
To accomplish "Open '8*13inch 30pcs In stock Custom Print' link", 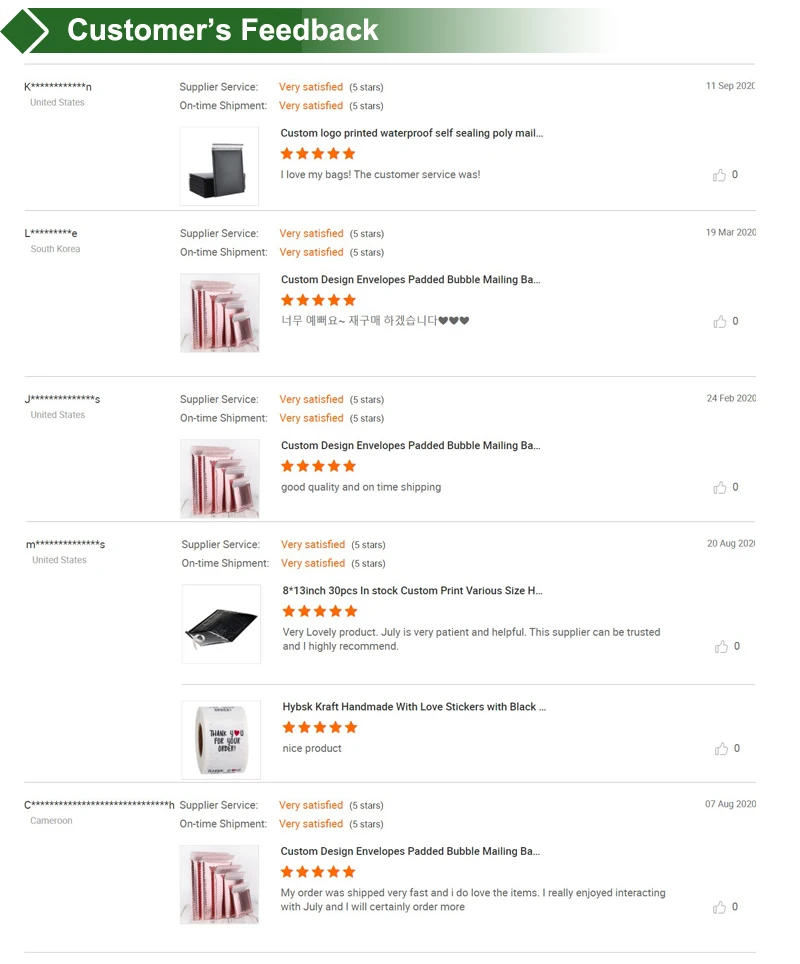I will point(412,591).
